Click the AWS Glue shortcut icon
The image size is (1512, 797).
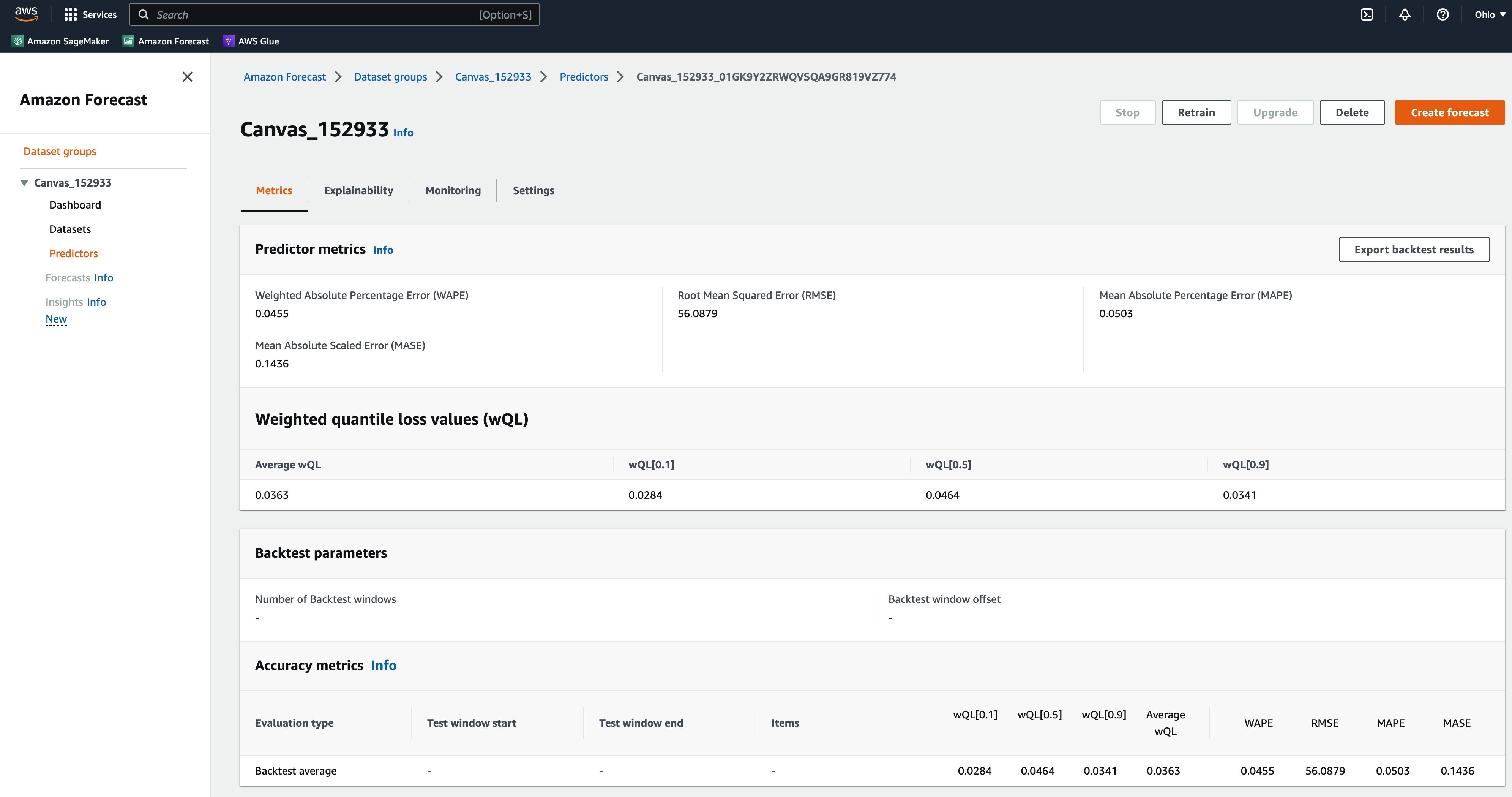pyautogui.click(x=228, y=41)
